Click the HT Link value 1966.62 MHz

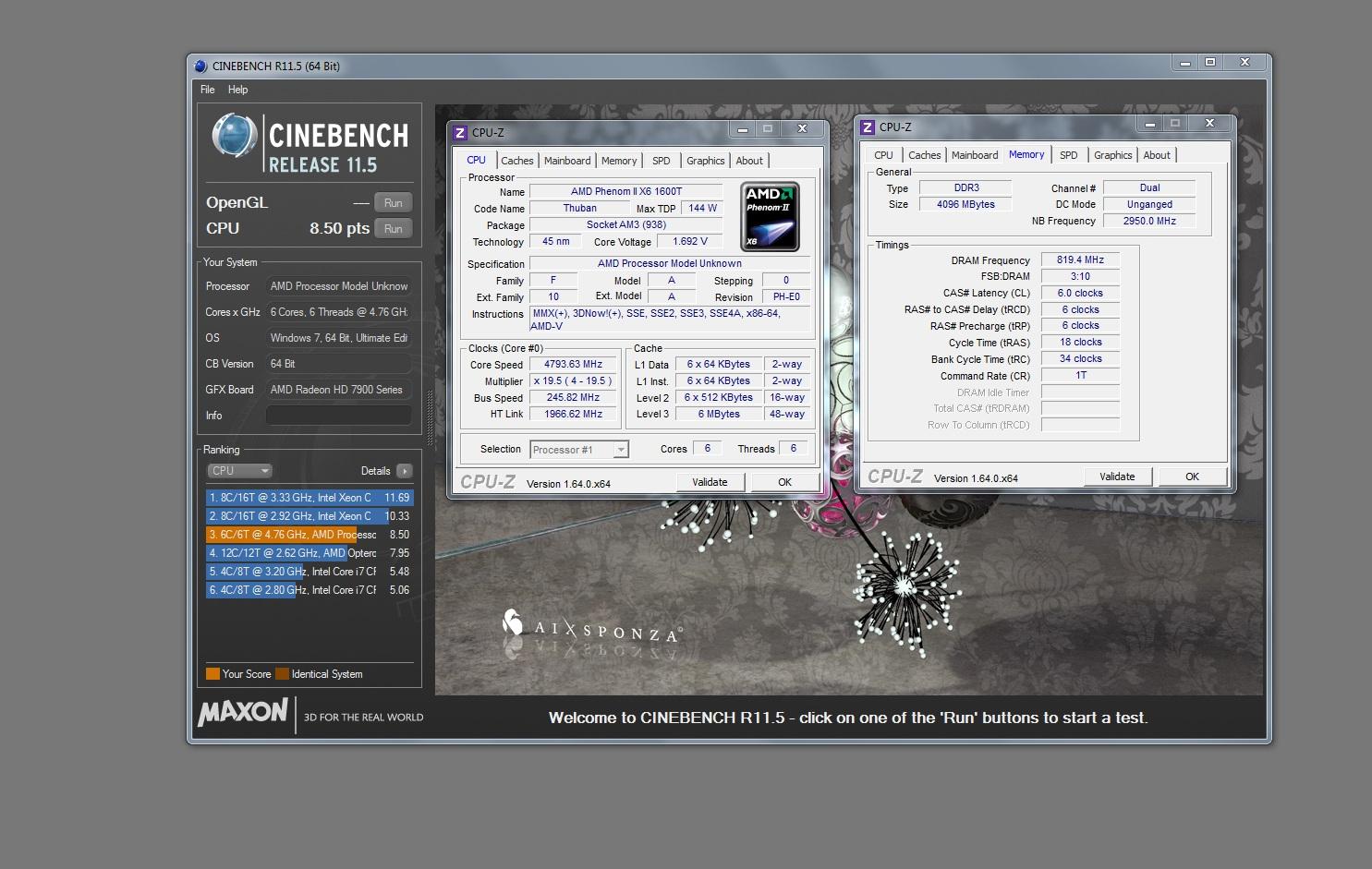click(x=573, y=415)
